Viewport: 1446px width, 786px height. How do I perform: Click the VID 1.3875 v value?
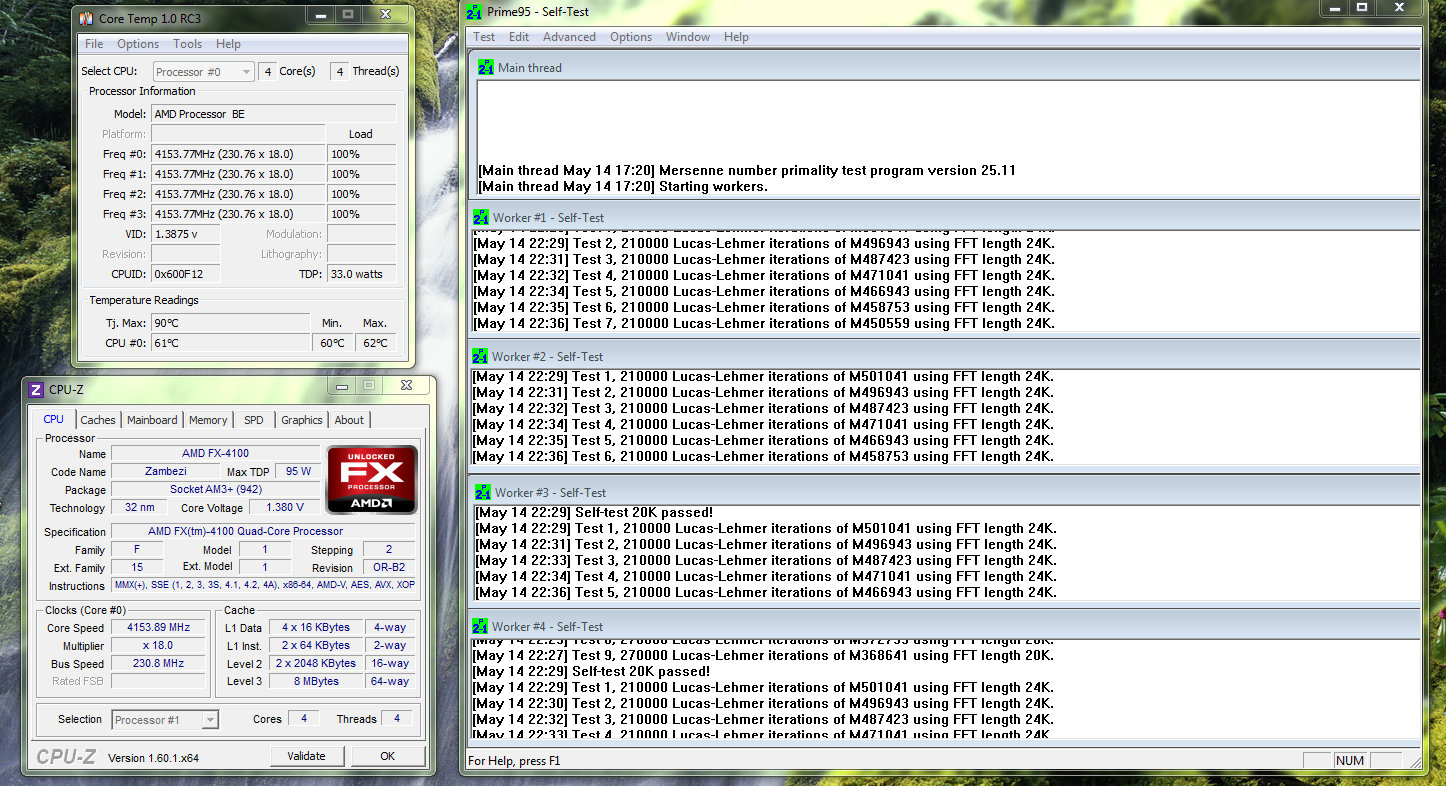pyautogui.click(x=185, y=234)
